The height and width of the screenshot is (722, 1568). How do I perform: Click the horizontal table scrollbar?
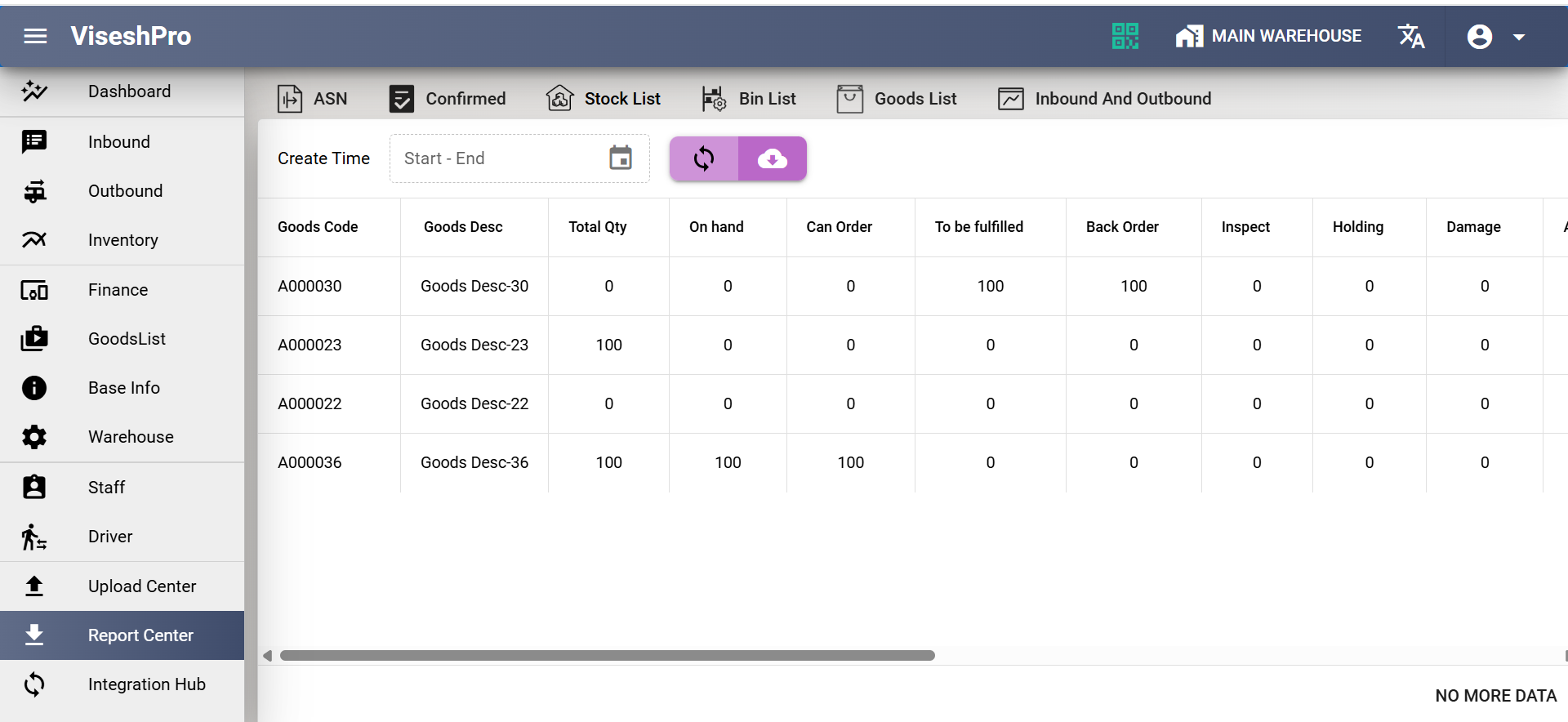[x=607, y=656]
